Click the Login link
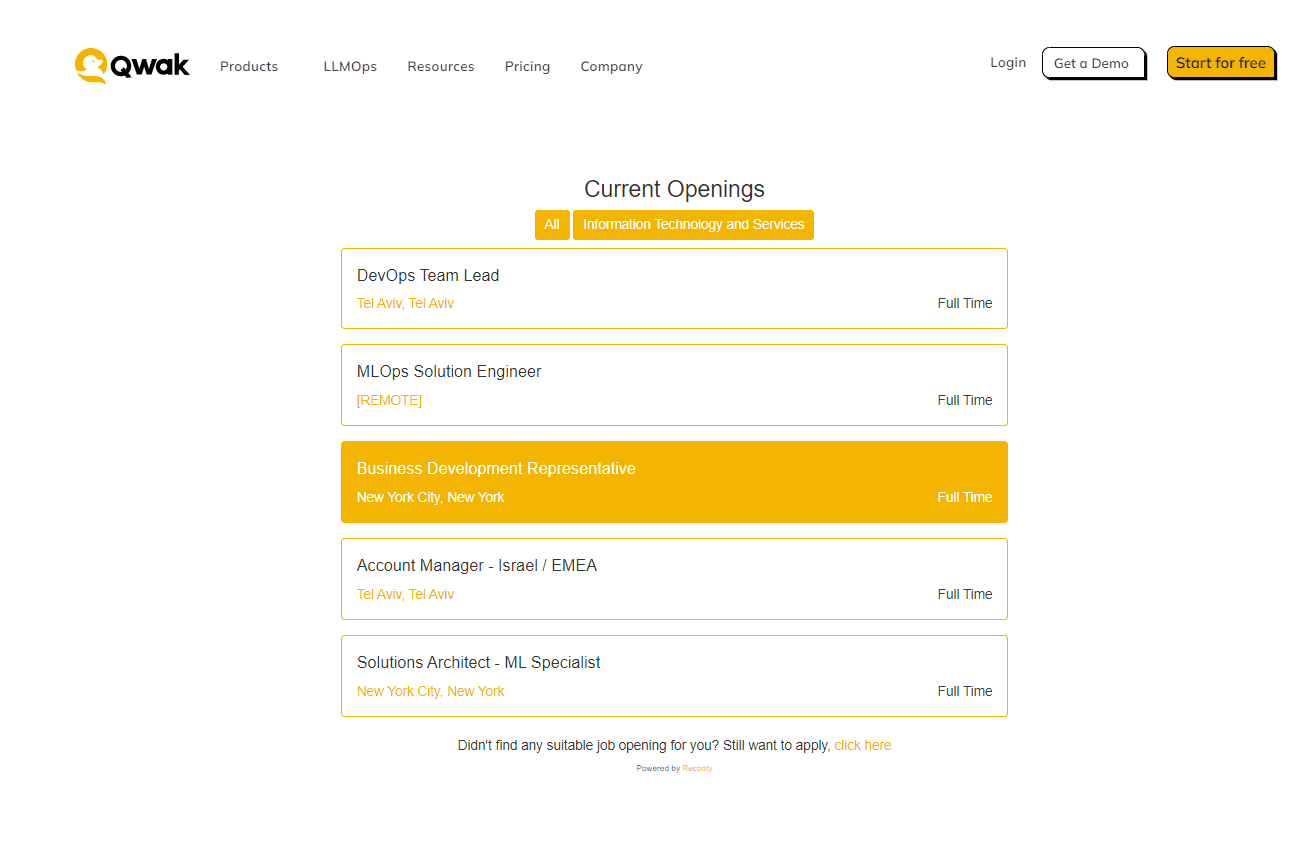1300x858 pixels. 1008,62
